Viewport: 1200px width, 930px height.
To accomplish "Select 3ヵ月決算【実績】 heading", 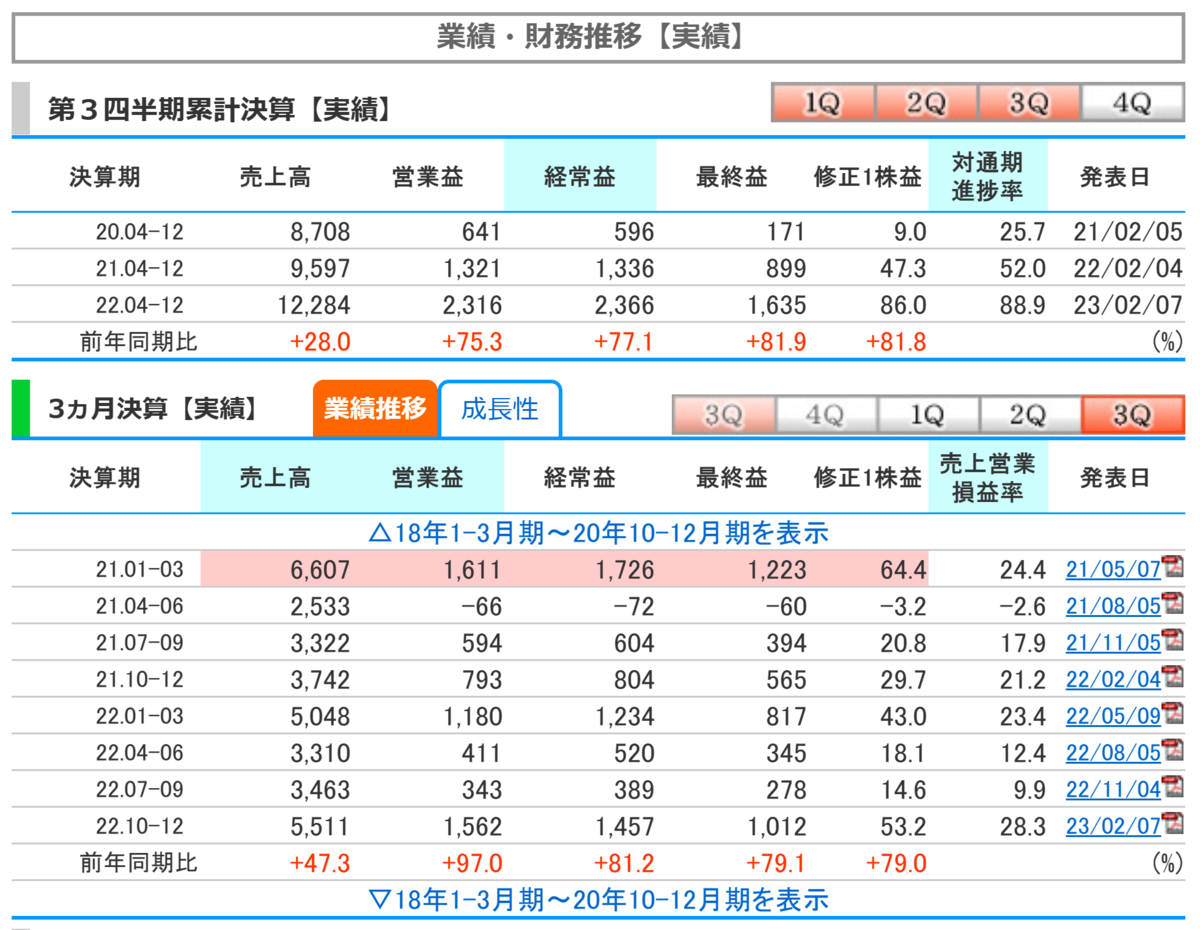I will click(152, 408).
